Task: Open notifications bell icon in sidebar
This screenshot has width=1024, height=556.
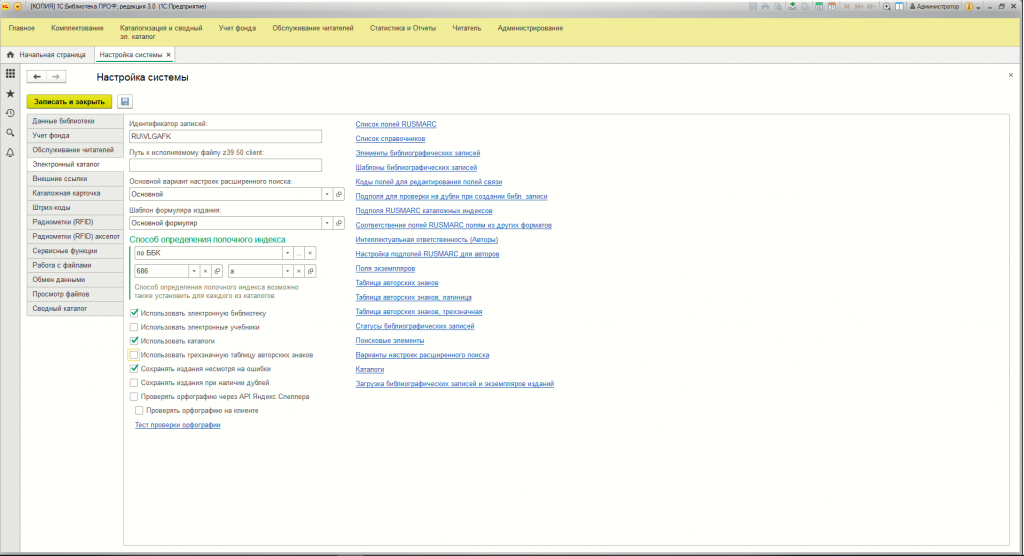Action: tap(10, 152)
